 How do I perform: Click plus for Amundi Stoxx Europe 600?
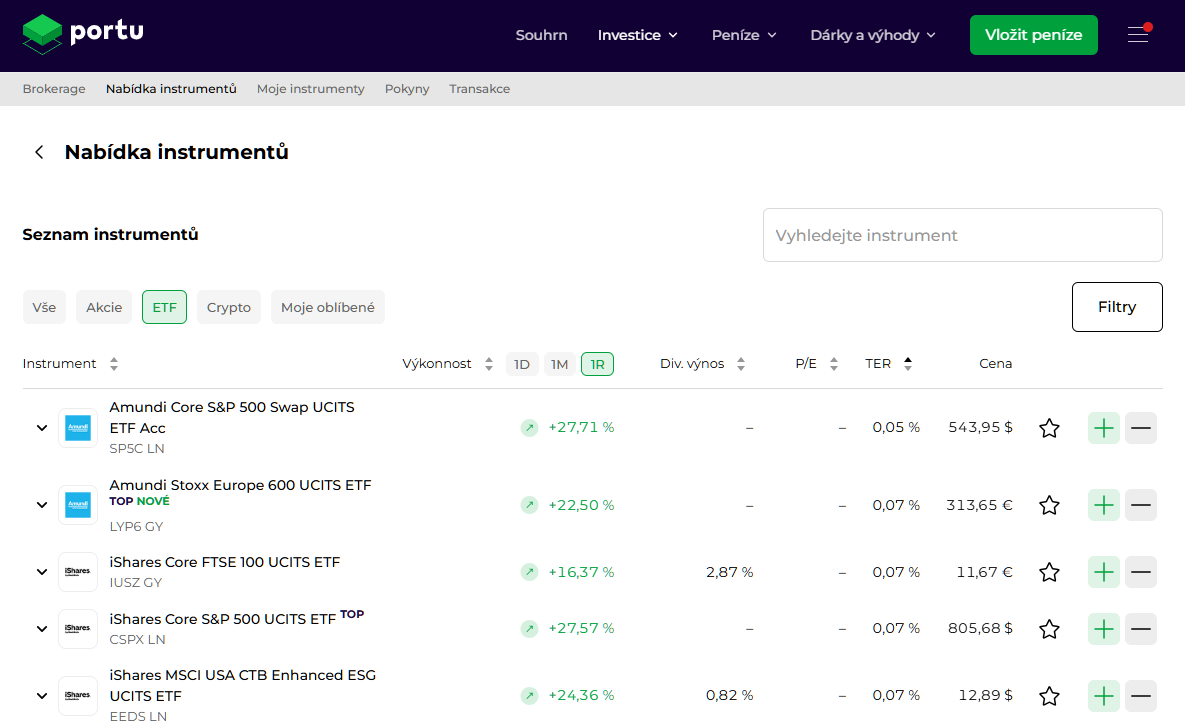tap(1103, 505)
